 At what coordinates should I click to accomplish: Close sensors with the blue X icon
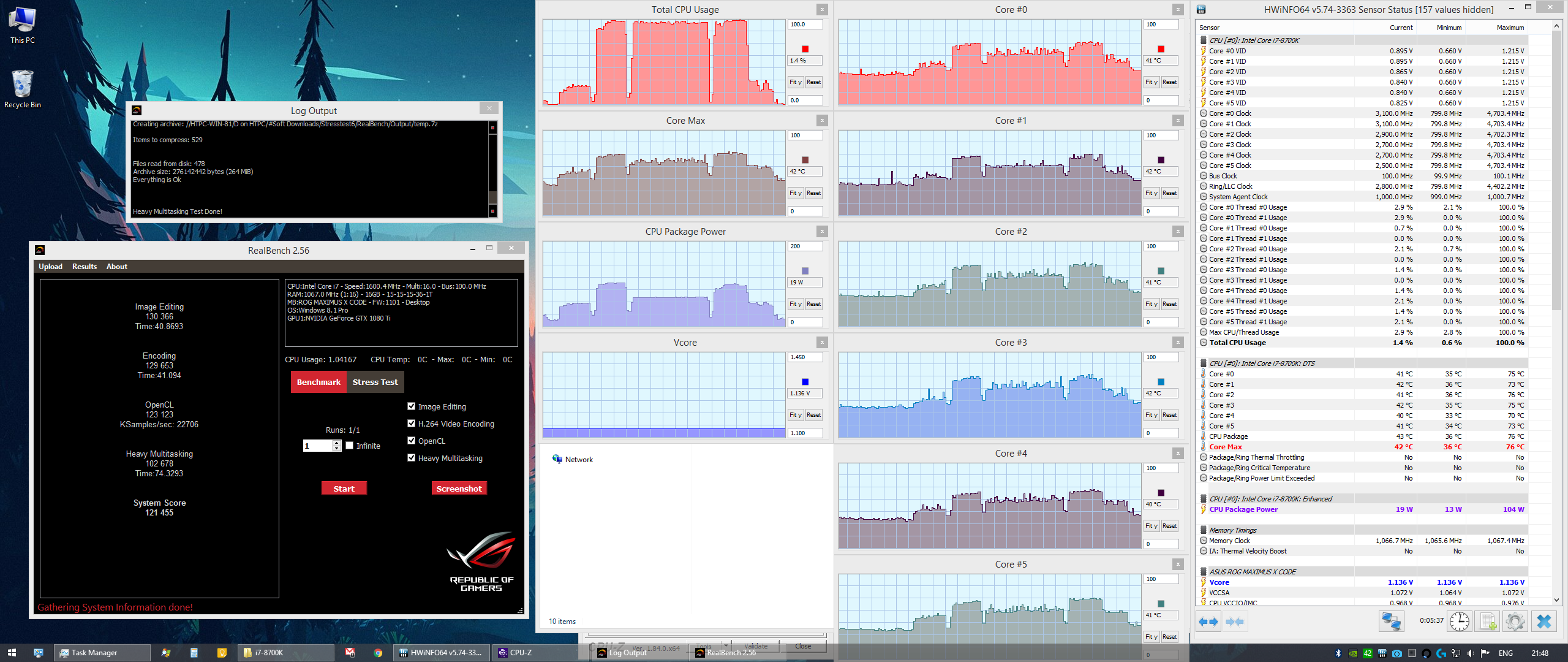point(1544,622)
